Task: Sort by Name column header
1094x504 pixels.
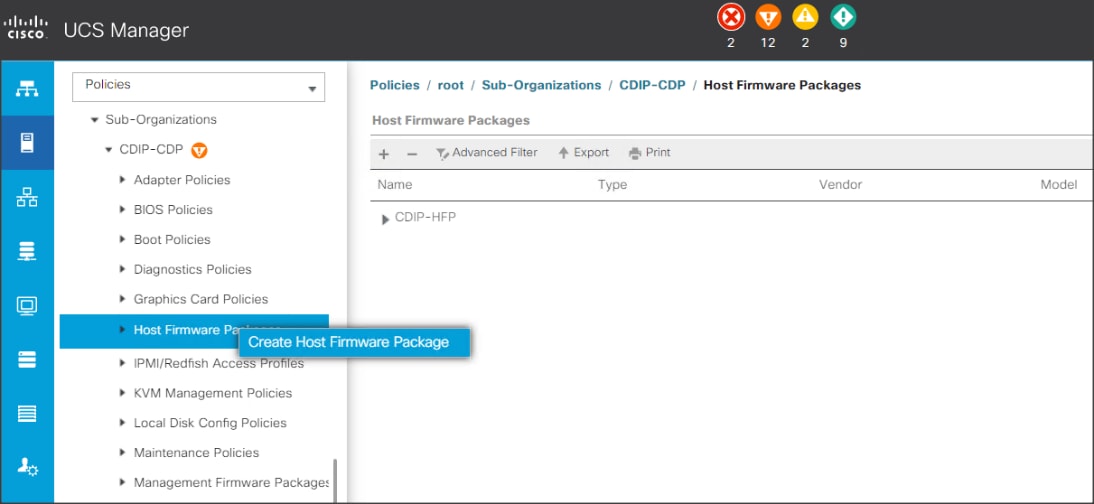Action: pos(395,185)
